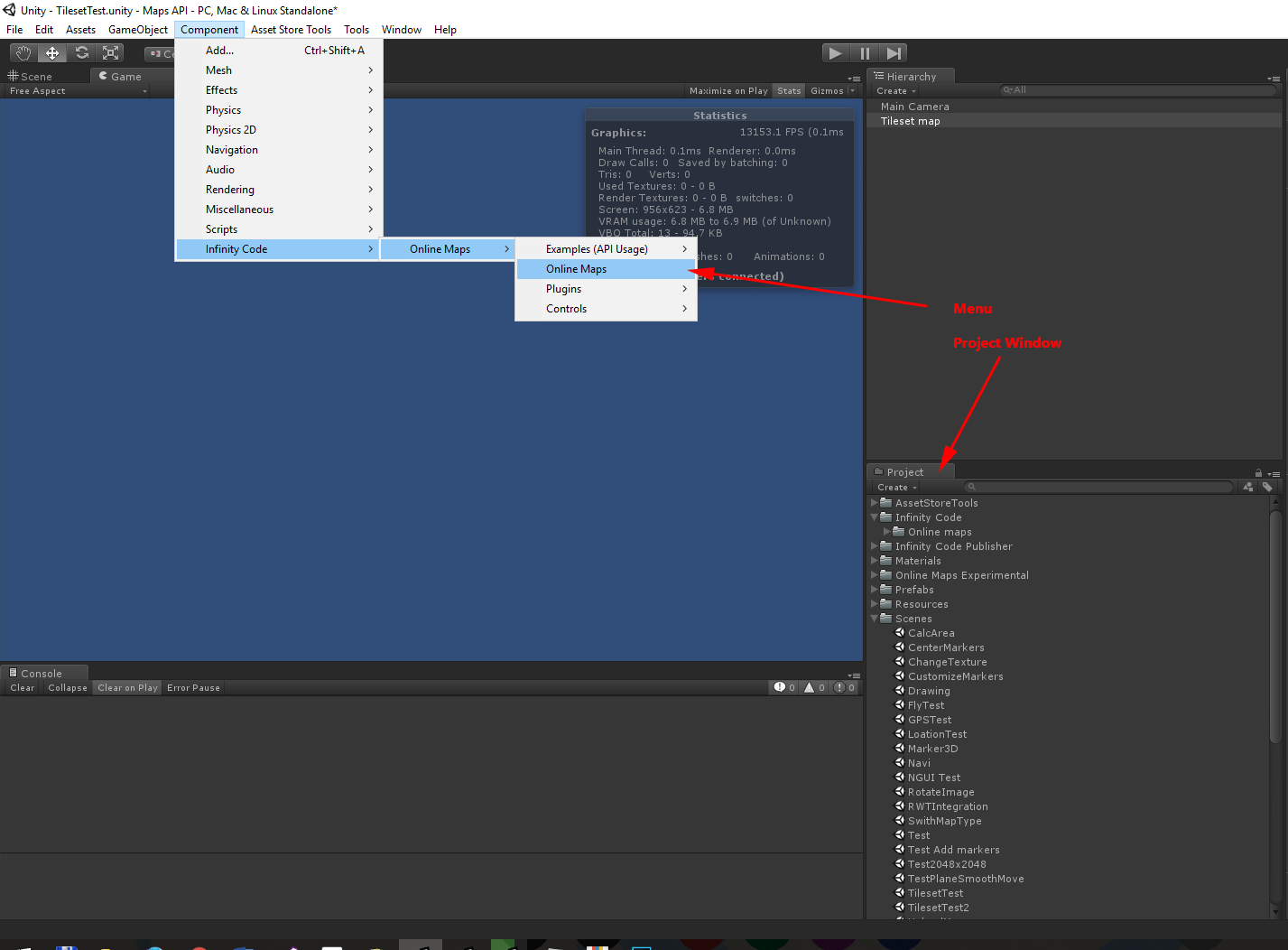This screenshot has height=950, width=1288.
Task: Open the Controls submenu
Action: [606, 309]
